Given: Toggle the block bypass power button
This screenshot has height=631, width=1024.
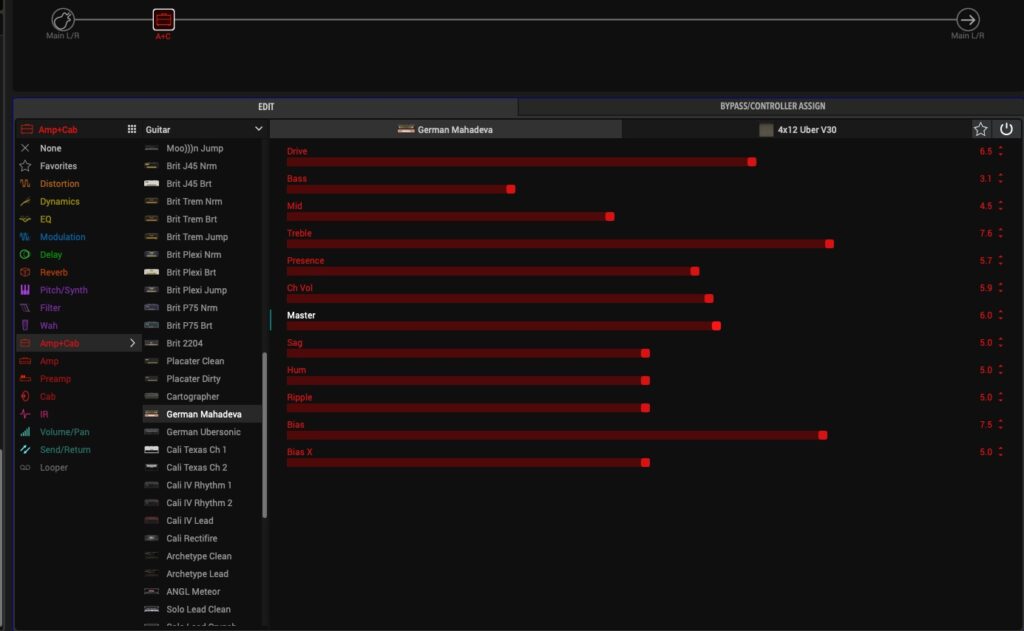Looking at the screenshot, I should [x=1006, y=129].
